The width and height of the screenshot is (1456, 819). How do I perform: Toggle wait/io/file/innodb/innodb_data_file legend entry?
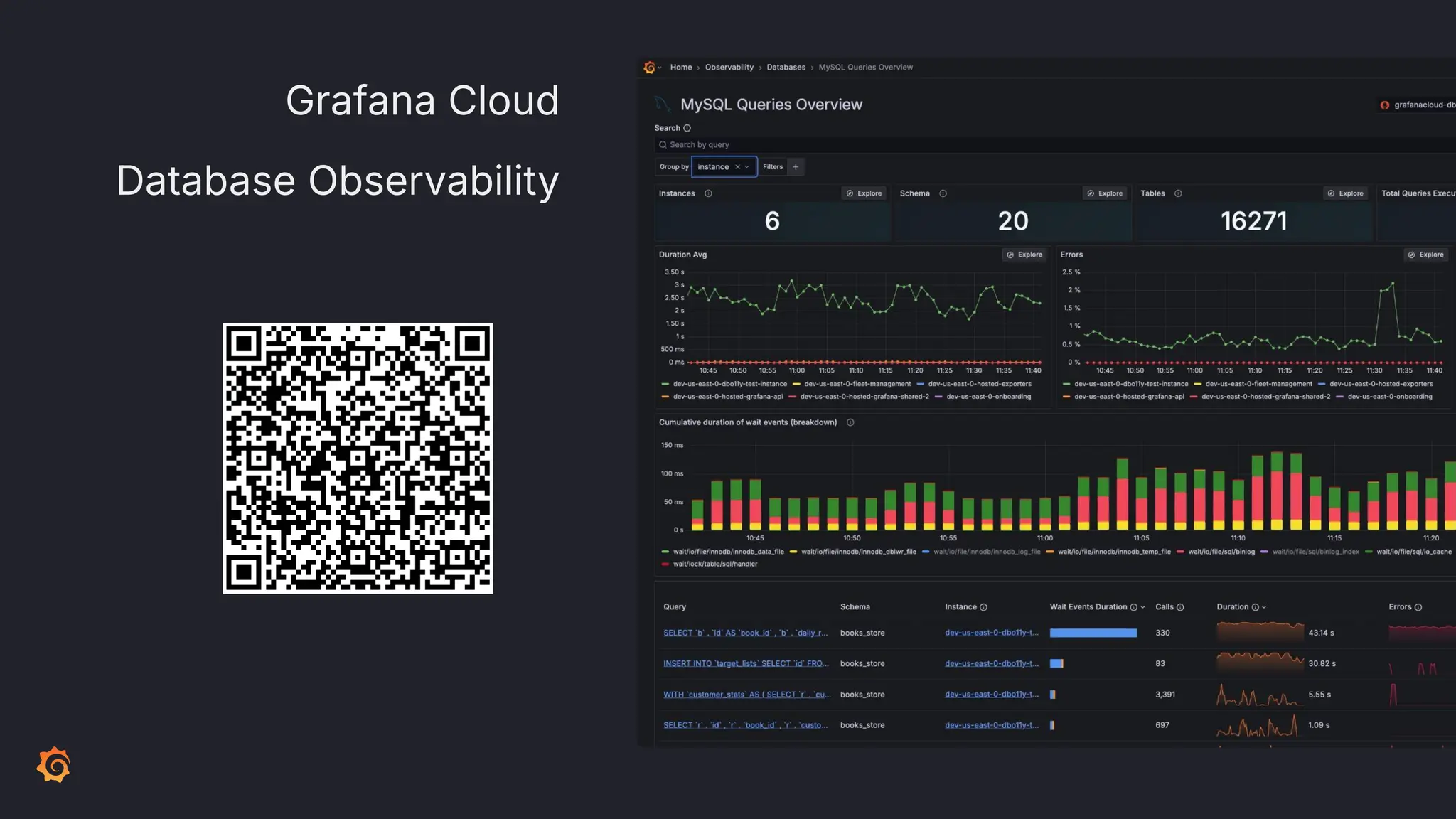(x=728, y=552)
